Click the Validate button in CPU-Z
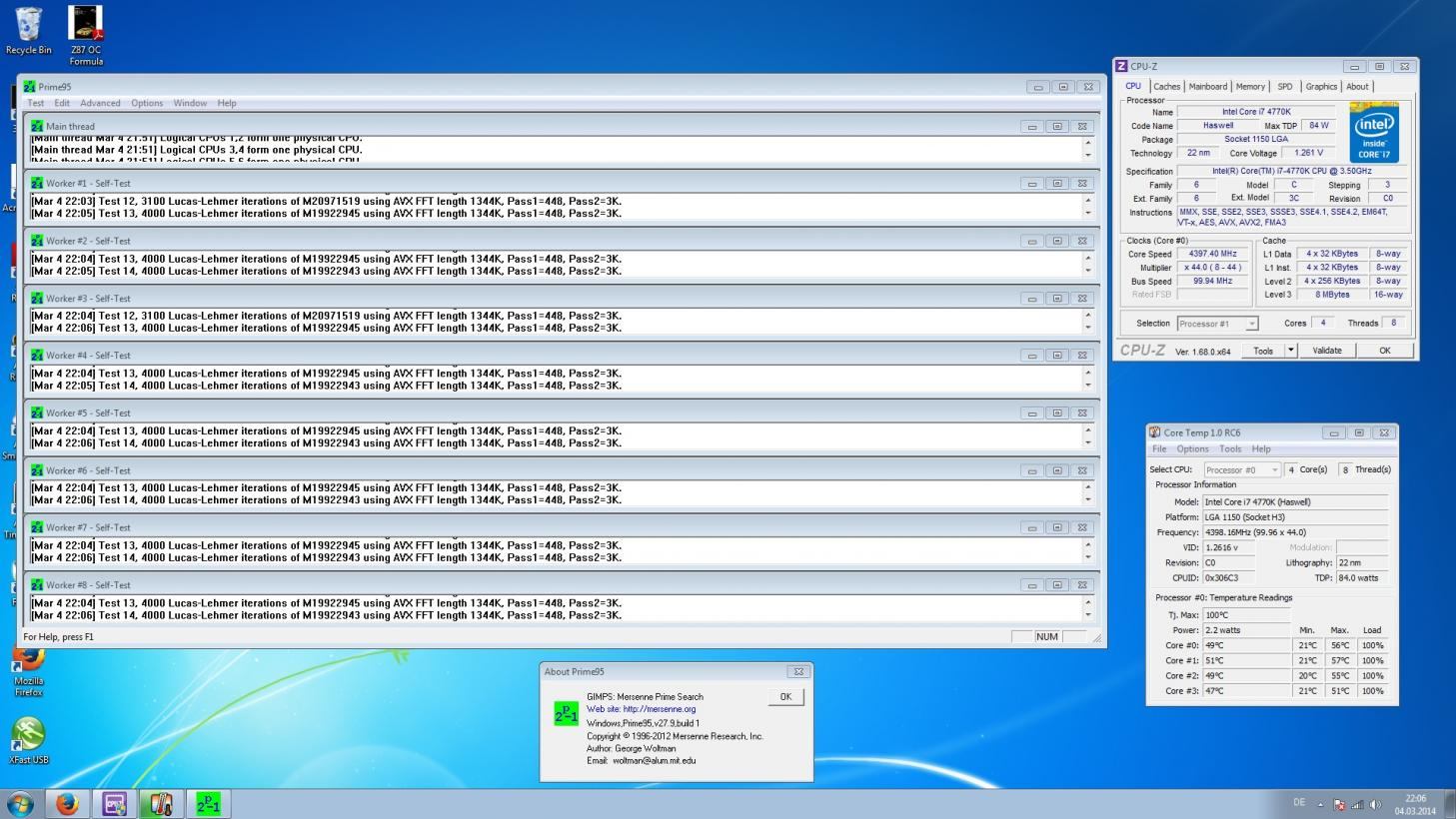Viewport: 1456px width, 819px height. [x=1327, y=351]
